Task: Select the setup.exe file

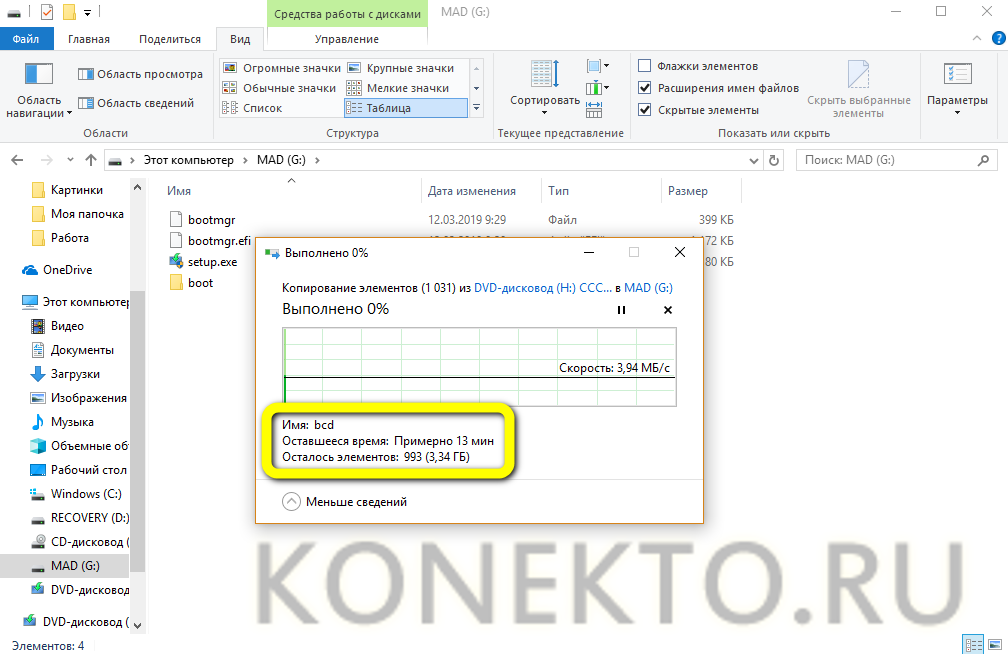Action: coord(212,262)
